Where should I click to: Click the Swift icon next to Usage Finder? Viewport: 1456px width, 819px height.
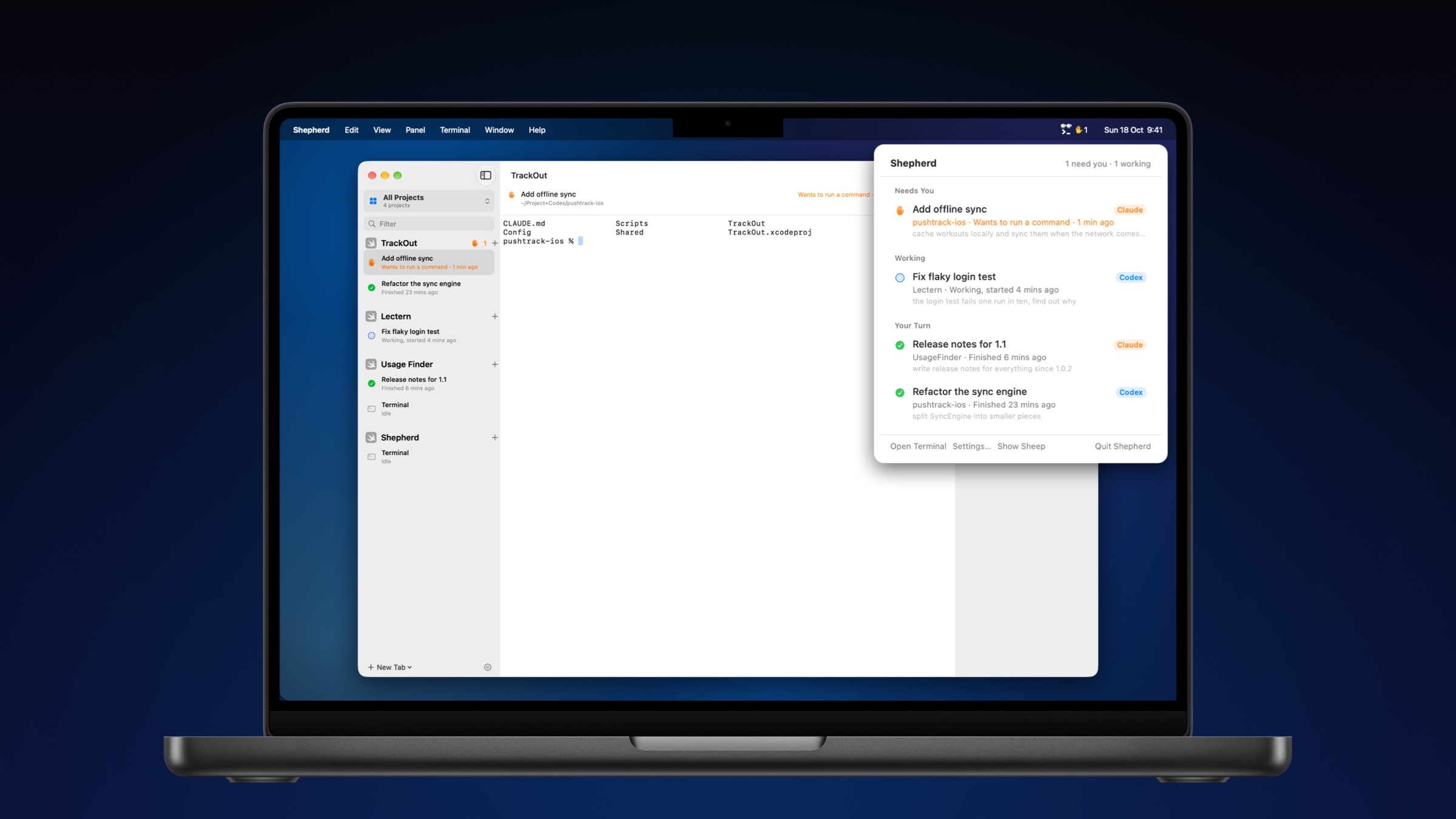pyautogui.click(x=371, y=364)
